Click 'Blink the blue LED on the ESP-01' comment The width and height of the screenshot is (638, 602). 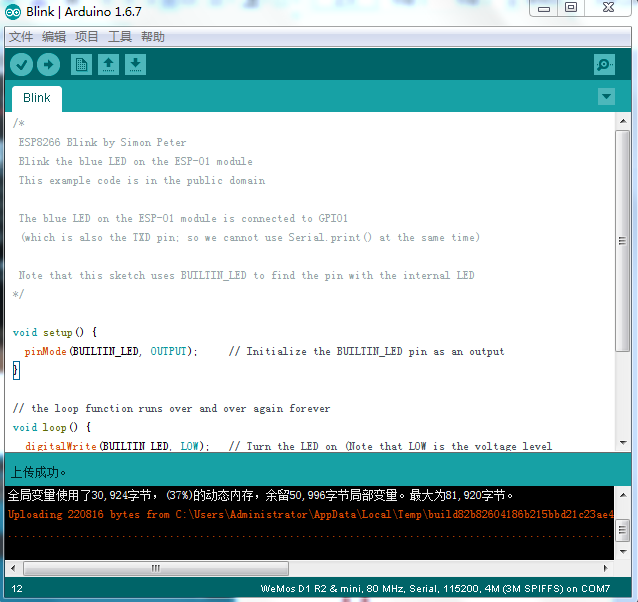click(x=135, y=161)
